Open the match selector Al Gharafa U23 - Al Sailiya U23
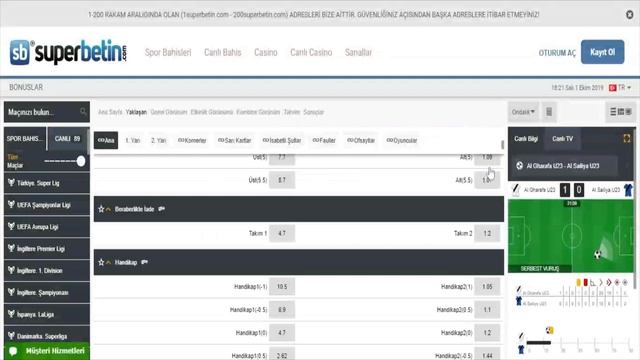The width and height of the screenshot is (640, 360). pos(565,166)
